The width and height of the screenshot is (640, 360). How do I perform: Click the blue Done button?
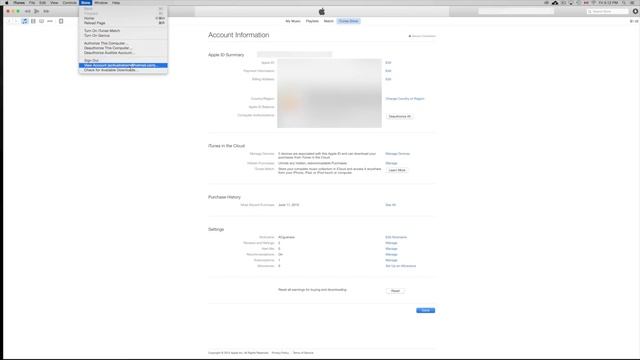point(425,311)
